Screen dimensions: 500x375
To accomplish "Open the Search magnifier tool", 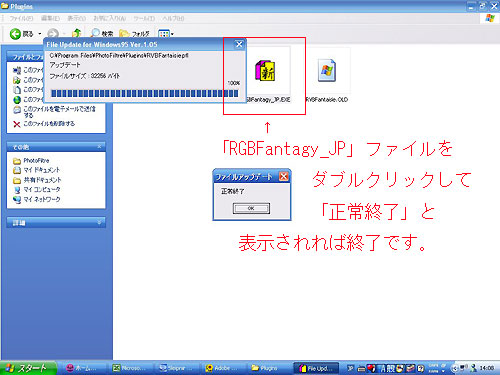I will pyautogui.click(x=96, y=33).
